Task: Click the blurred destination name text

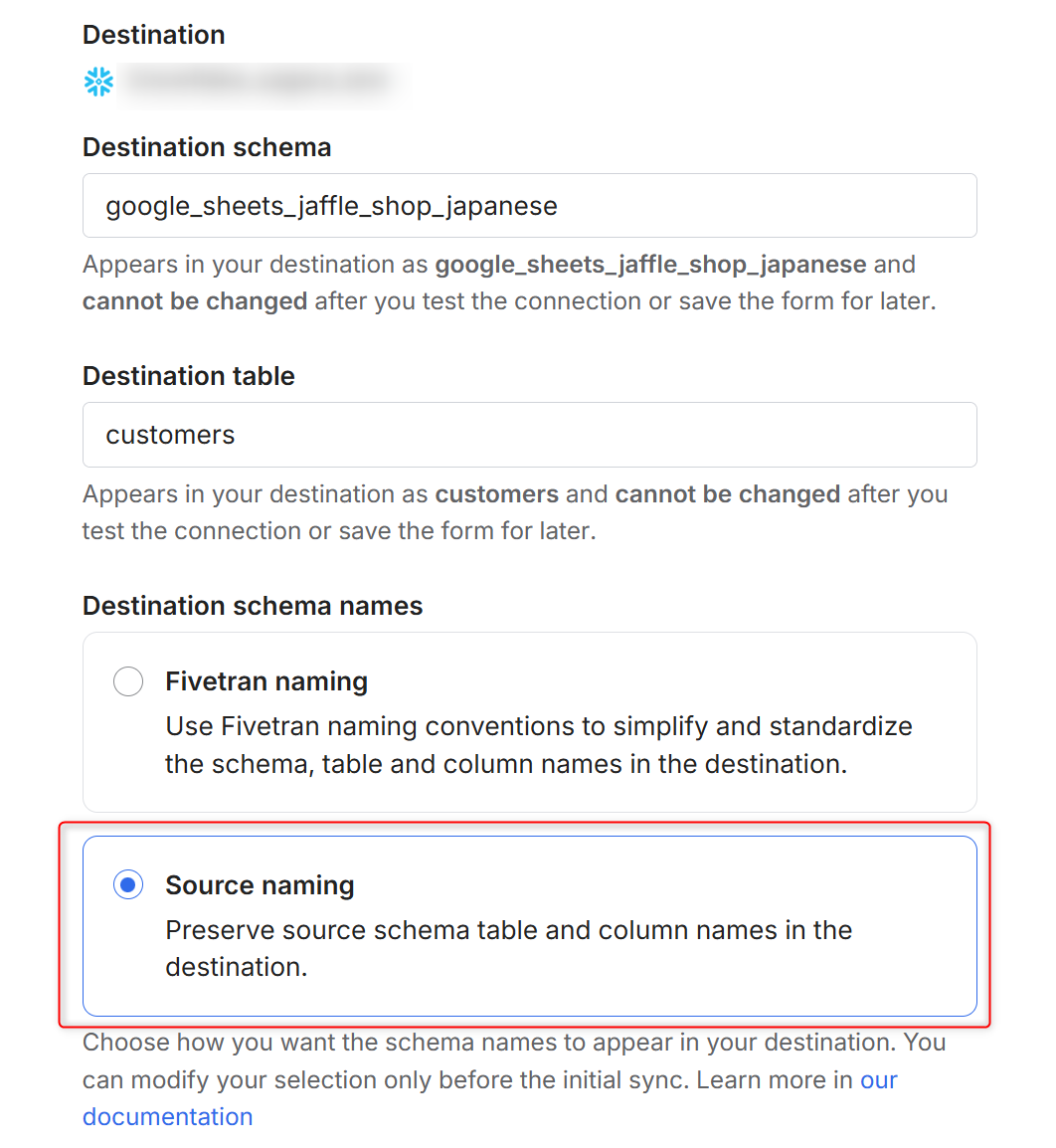Action: 259,82
